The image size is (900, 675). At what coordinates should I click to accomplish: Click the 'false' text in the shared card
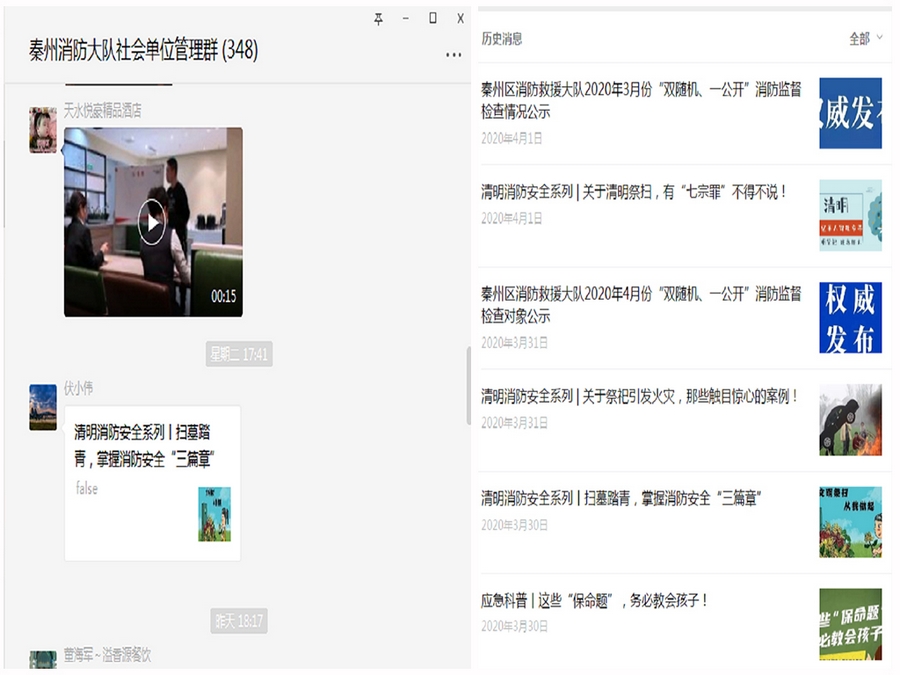(x=87, y=488)
